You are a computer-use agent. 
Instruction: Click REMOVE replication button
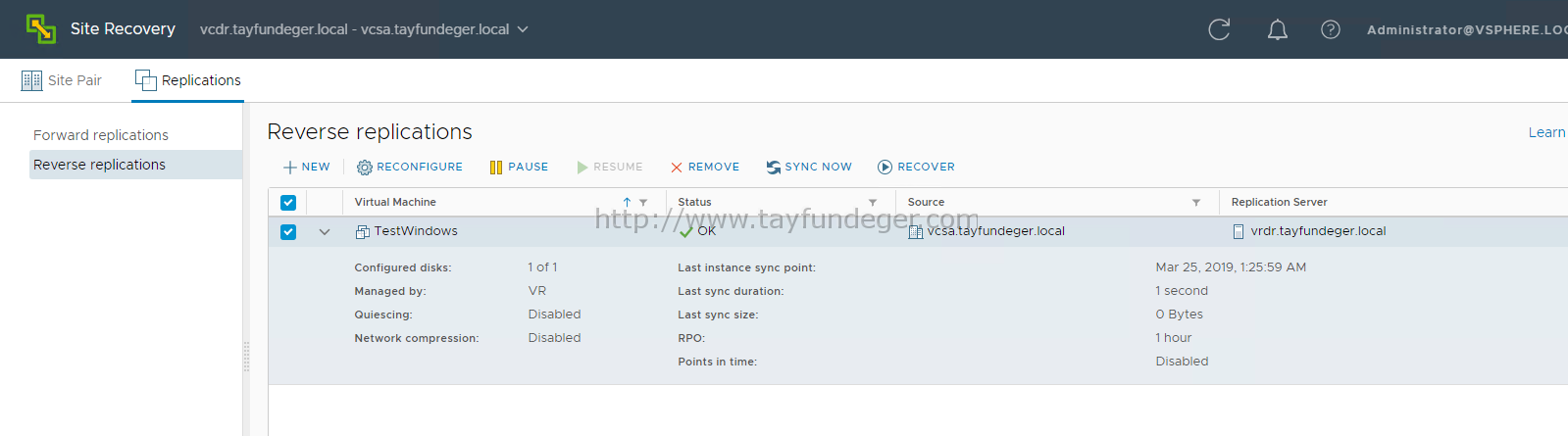705,167
